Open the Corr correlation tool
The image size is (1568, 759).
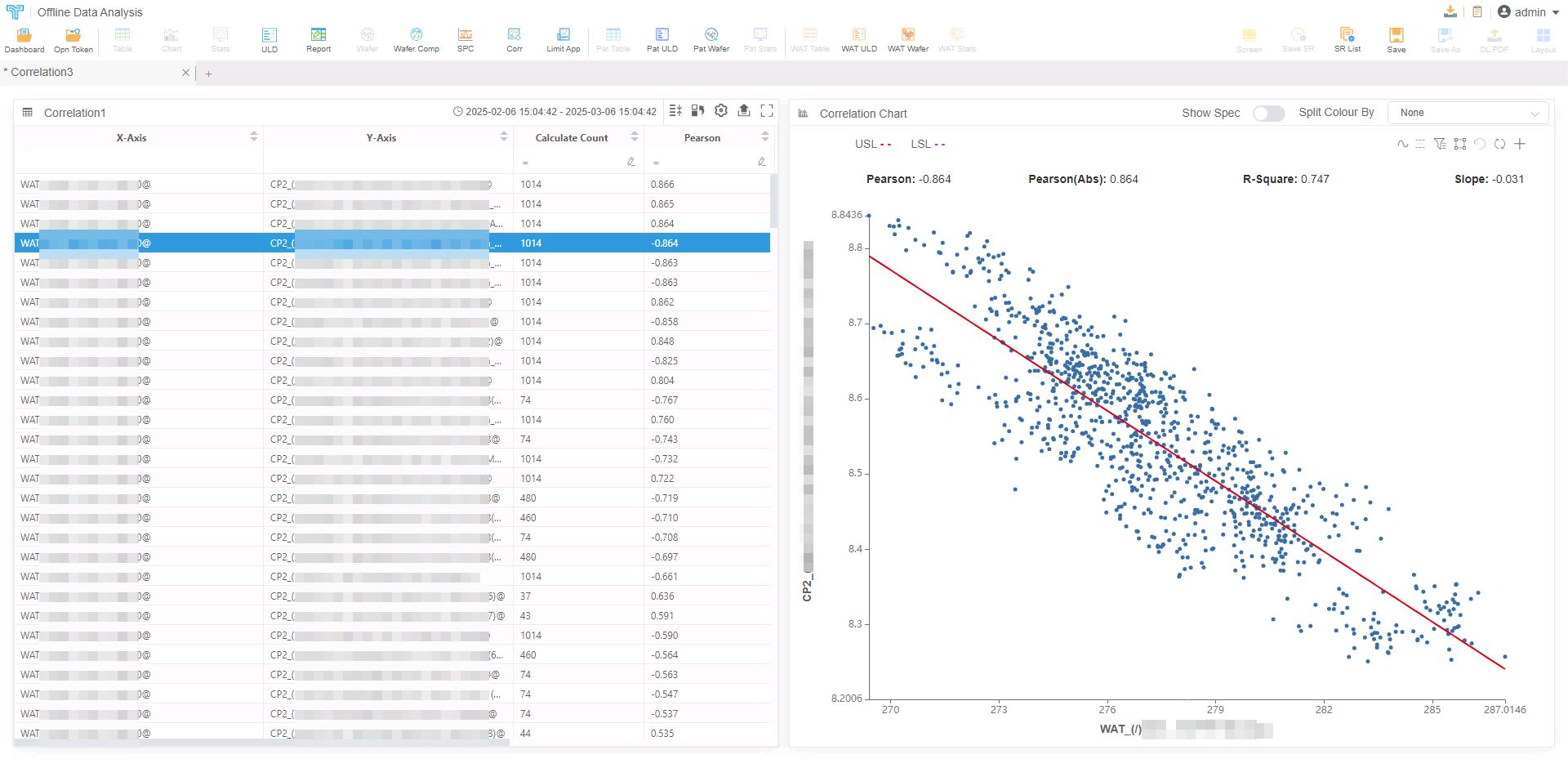click(x=514, y=38)
